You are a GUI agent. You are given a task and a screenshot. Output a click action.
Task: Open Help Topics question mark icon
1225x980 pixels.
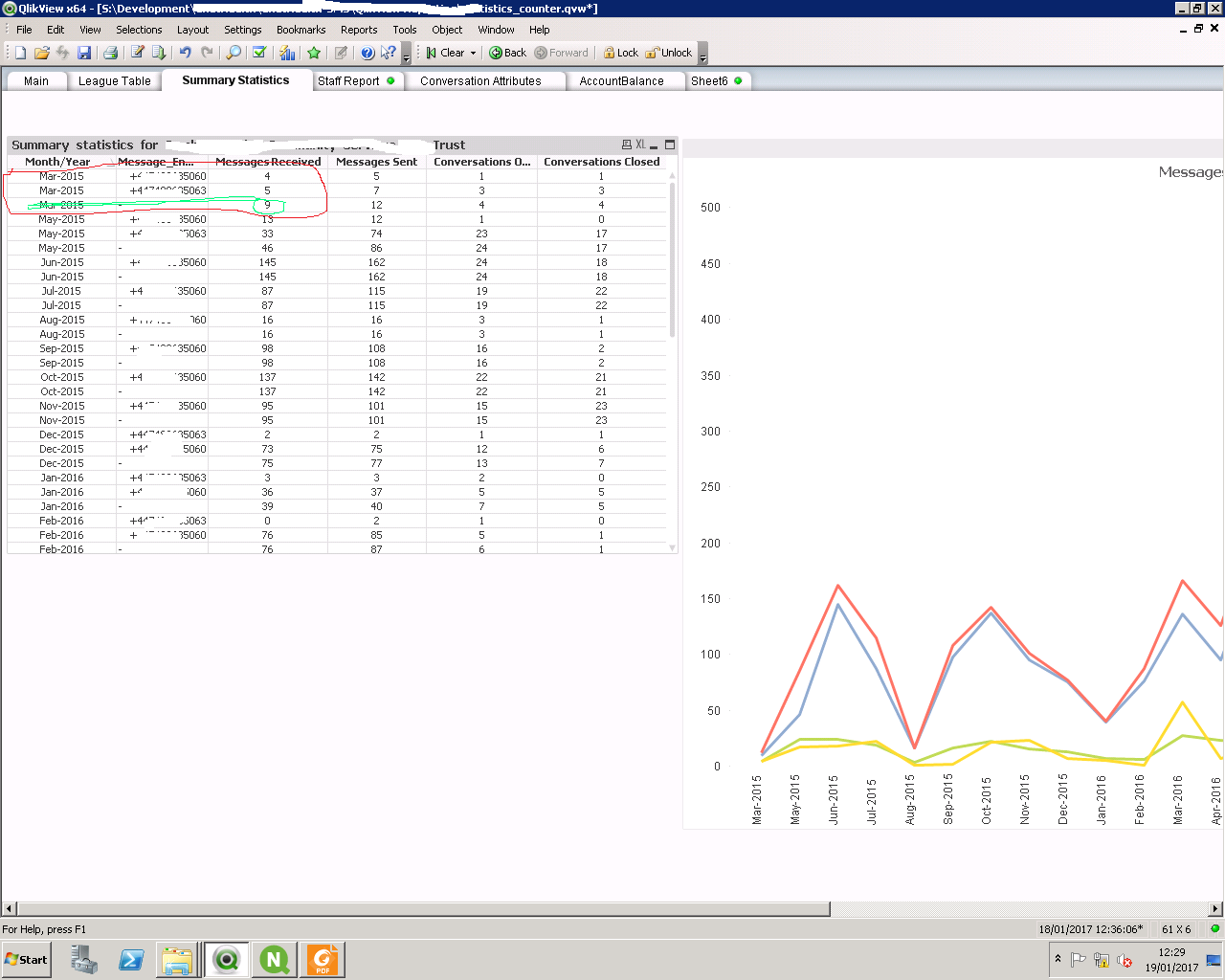tap(367, 53)
